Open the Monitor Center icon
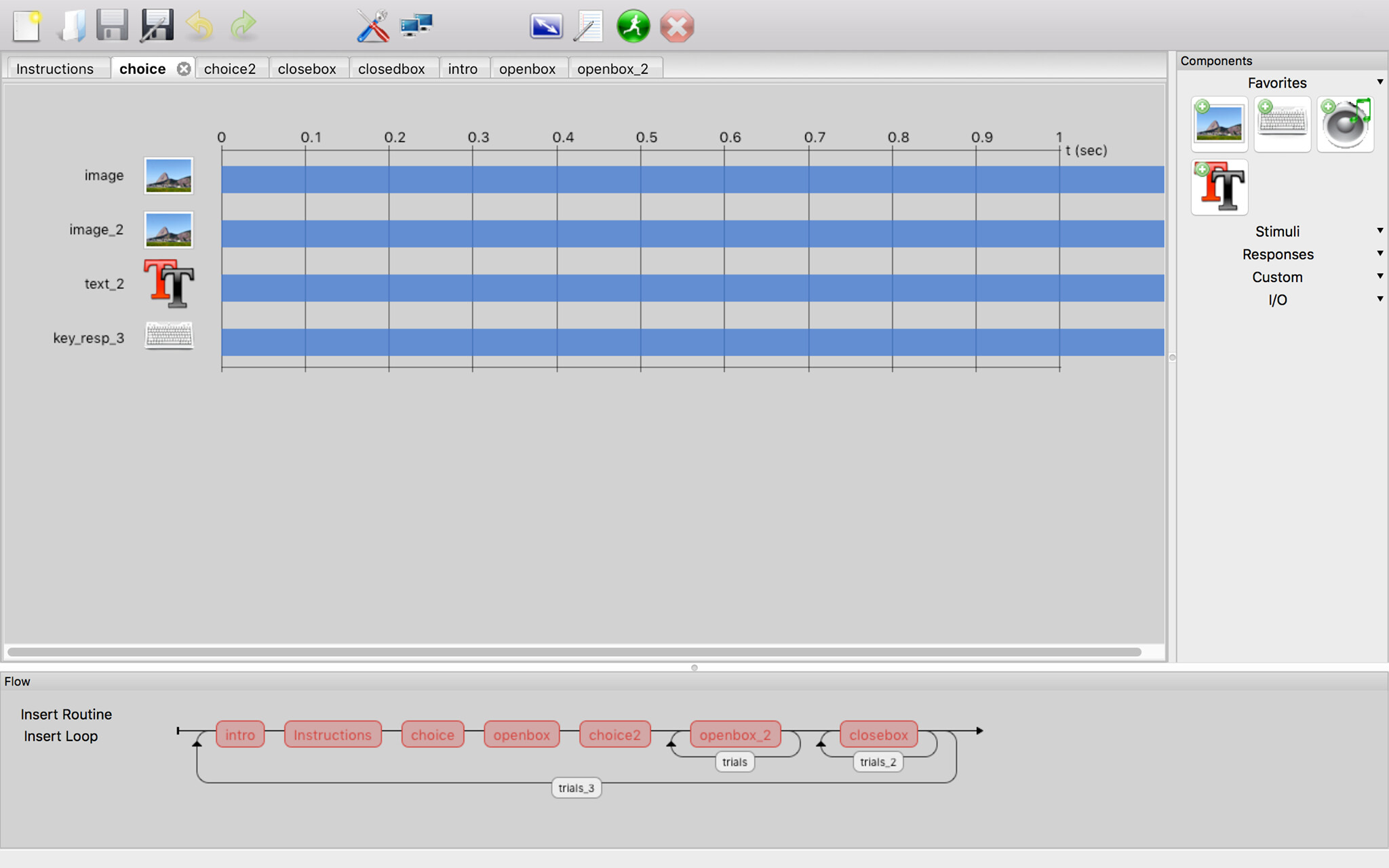 point(416,26)
